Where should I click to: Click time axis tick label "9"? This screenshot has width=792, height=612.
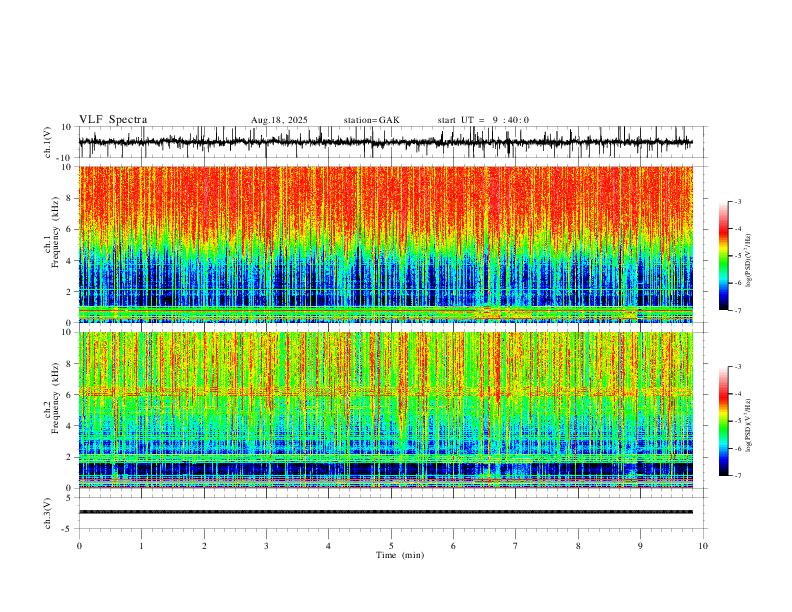click(640, 546)
